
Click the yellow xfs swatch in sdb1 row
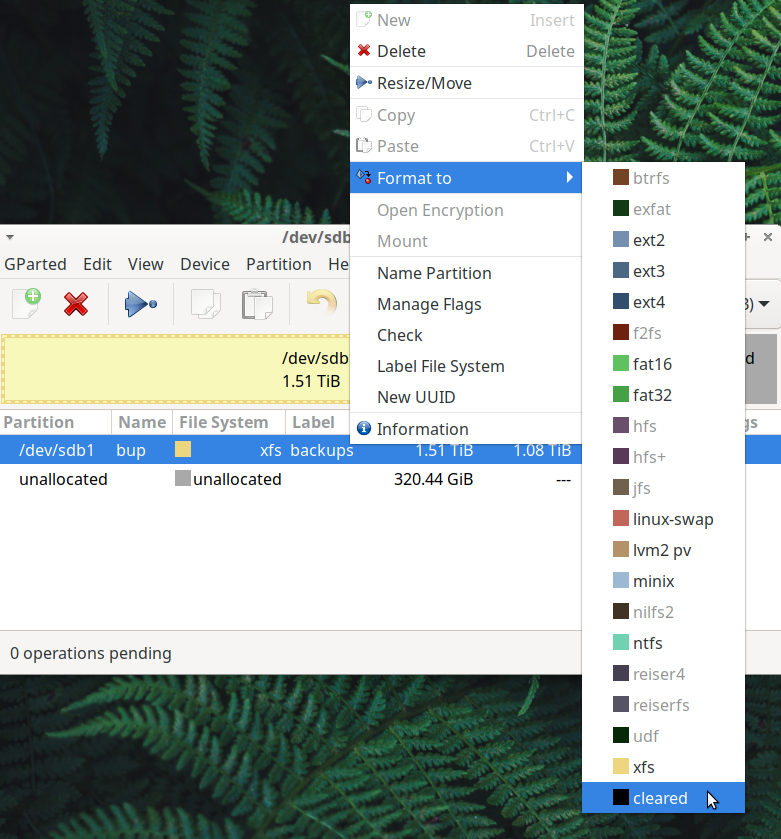[x=183, y=449]
